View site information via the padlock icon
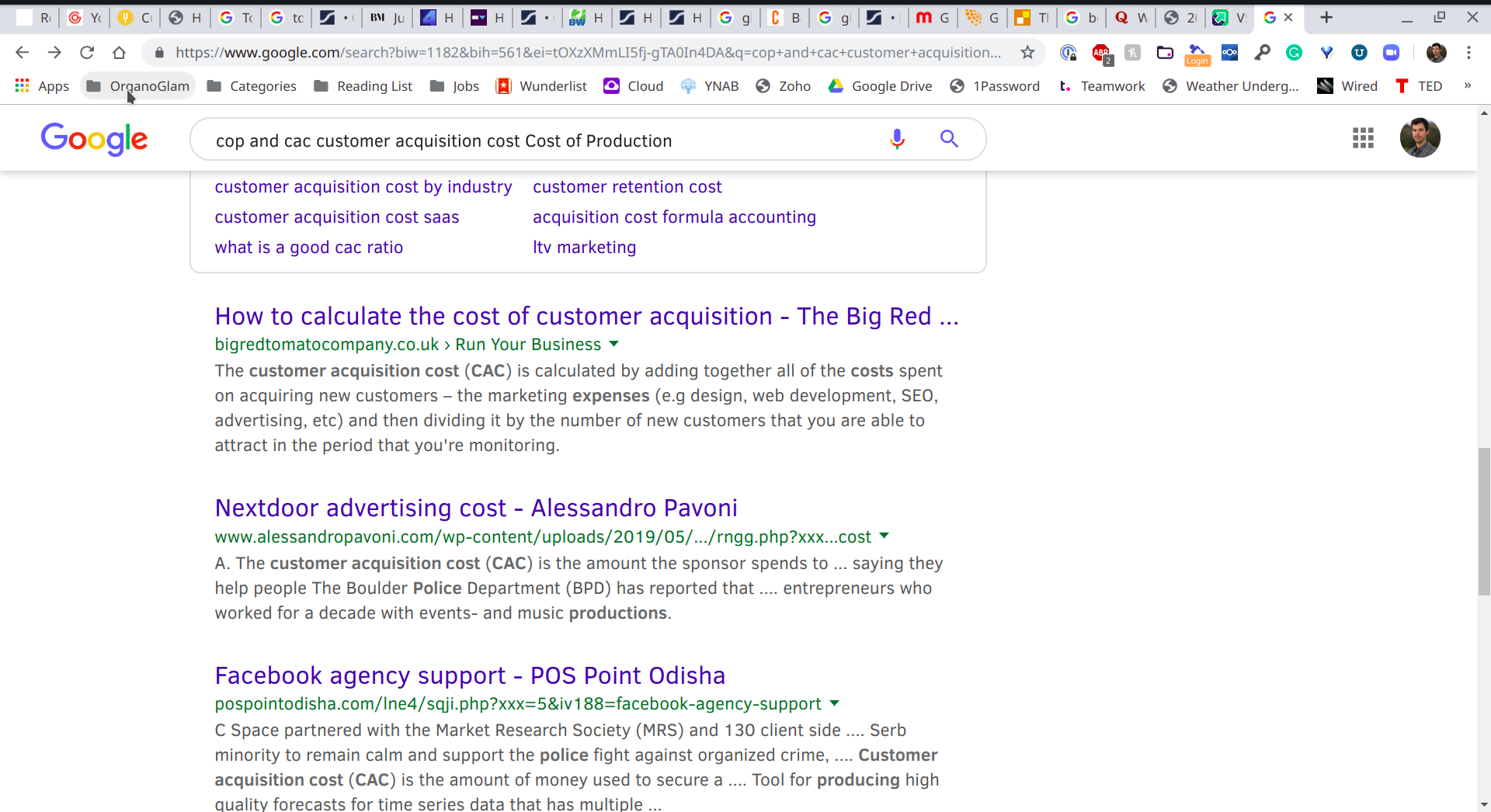Screen dimensions: 1491x812 tap(159, 52)
